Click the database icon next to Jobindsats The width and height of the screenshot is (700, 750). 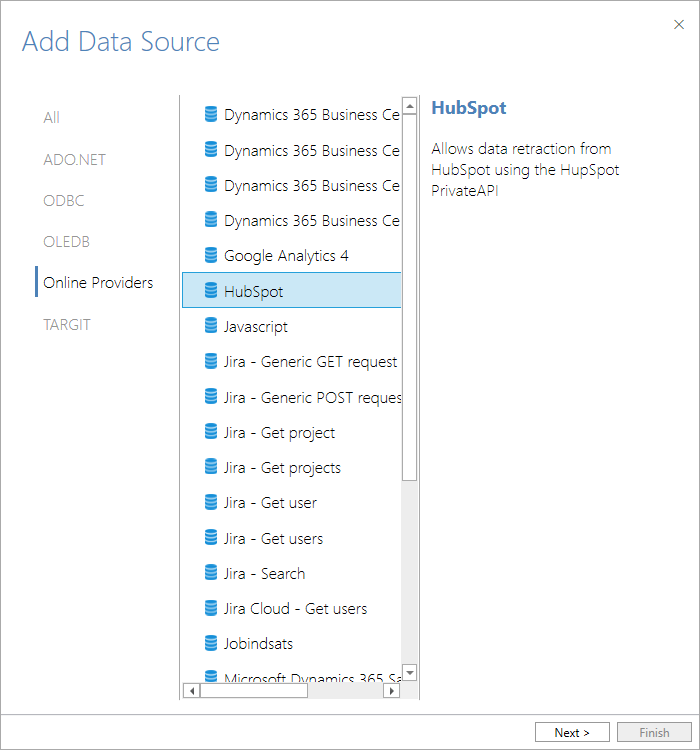[211, 643]
